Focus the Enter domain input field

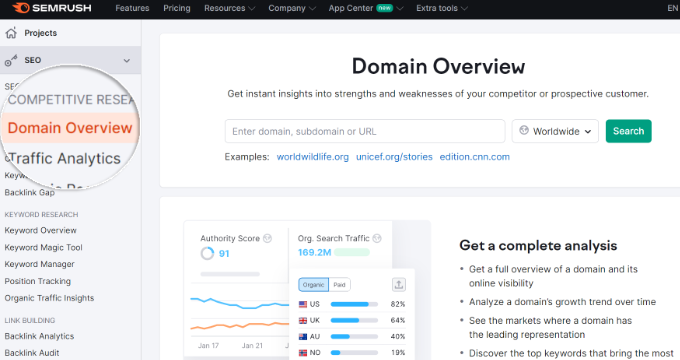pos(365,131)
